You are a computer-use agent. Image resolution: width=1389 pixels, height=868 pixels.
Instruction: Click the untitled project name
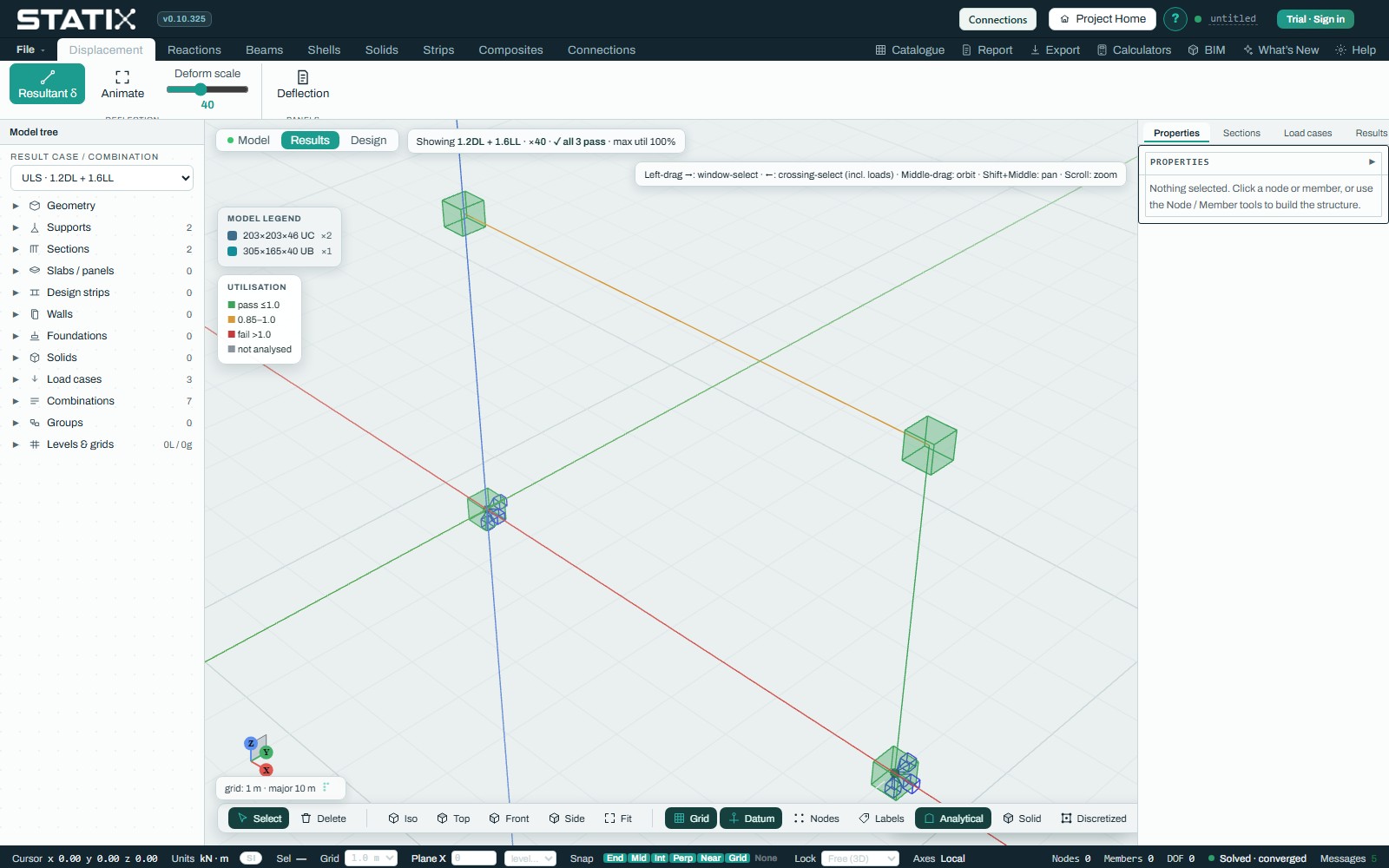(1233, 19)
